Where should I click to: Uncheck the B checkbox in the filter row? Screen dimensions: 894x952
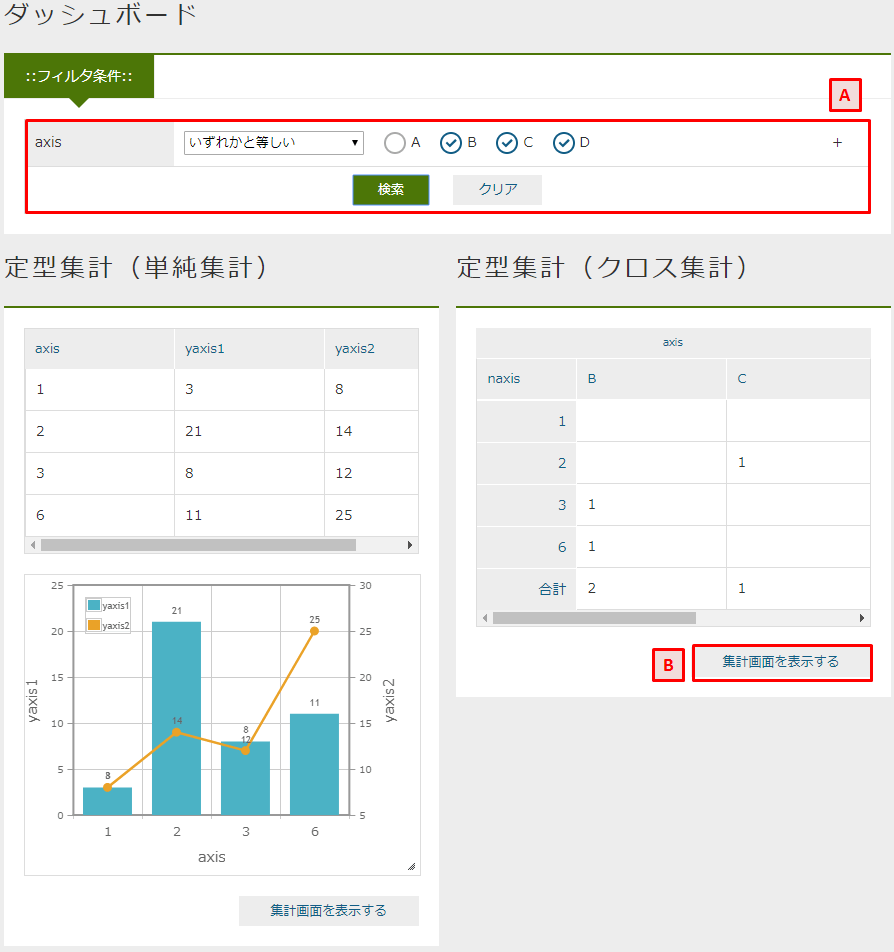450,142
